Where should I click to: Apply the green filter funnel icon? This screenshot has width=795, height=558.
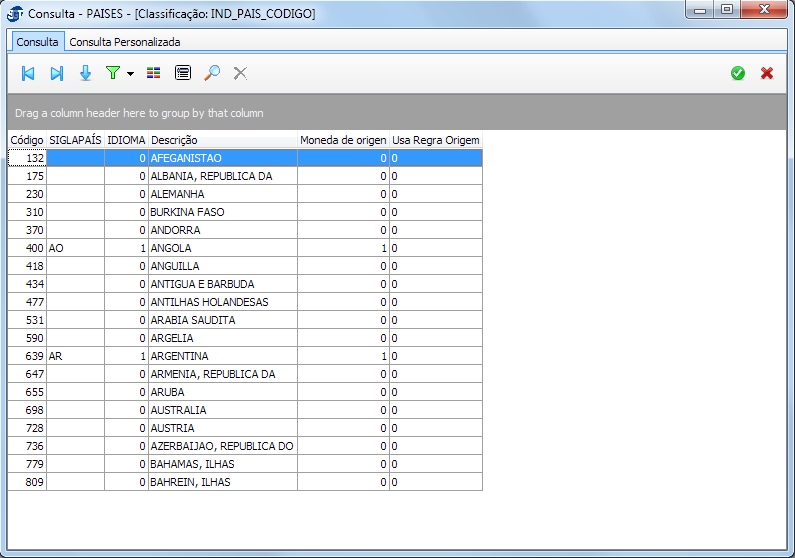(113, 73)
